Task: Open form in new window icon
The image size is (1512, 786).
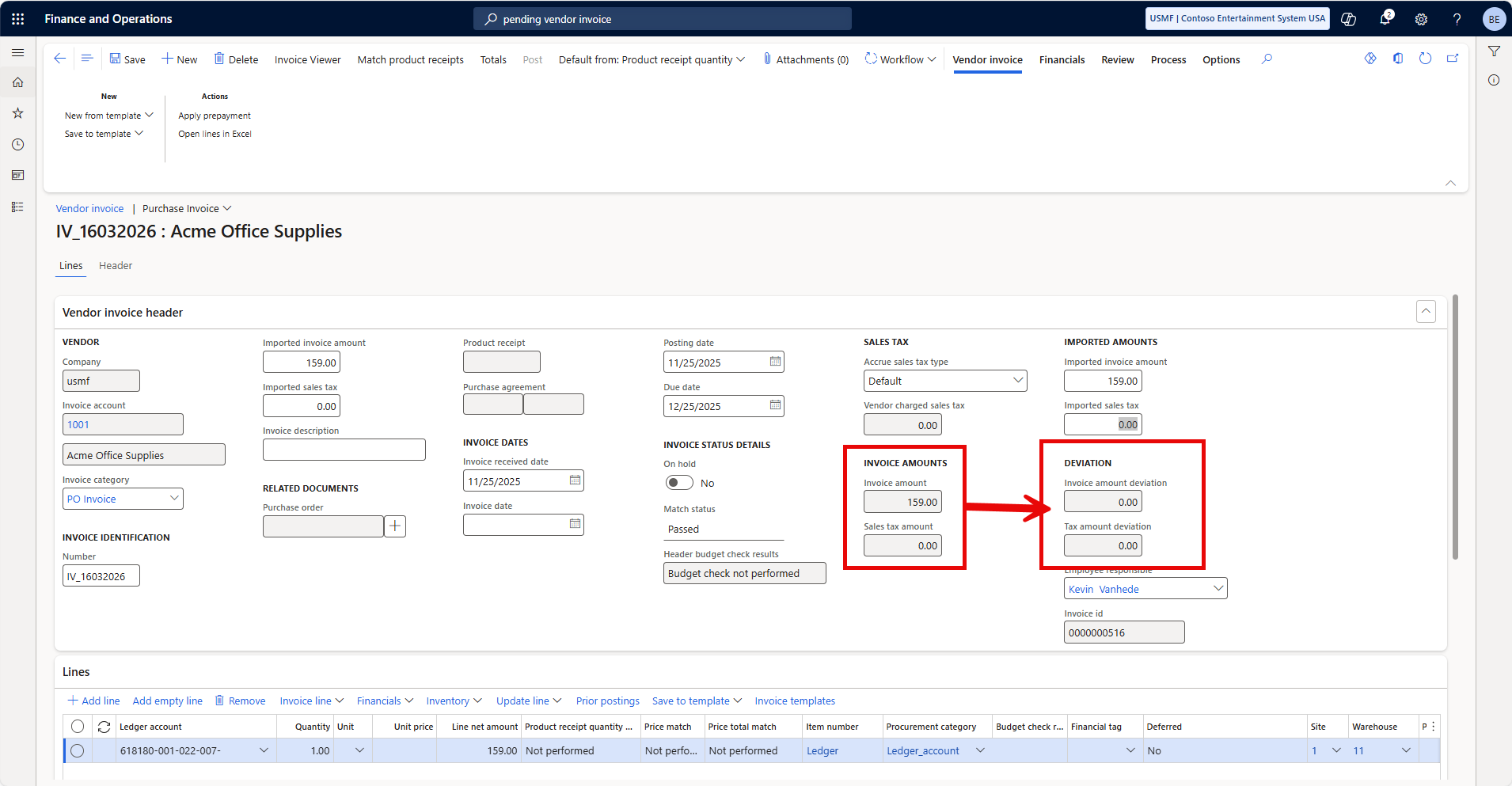Action: [1453, 59]
